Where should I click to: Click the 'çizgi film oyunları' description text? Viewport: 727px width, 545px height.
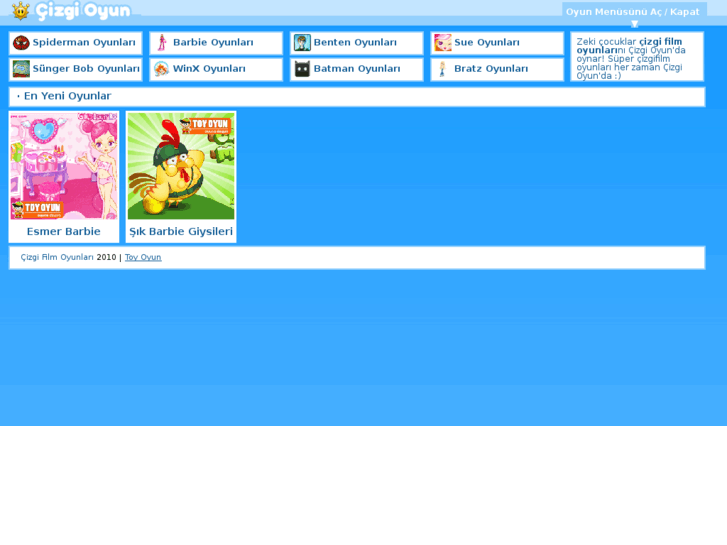[x=629, y=46]
